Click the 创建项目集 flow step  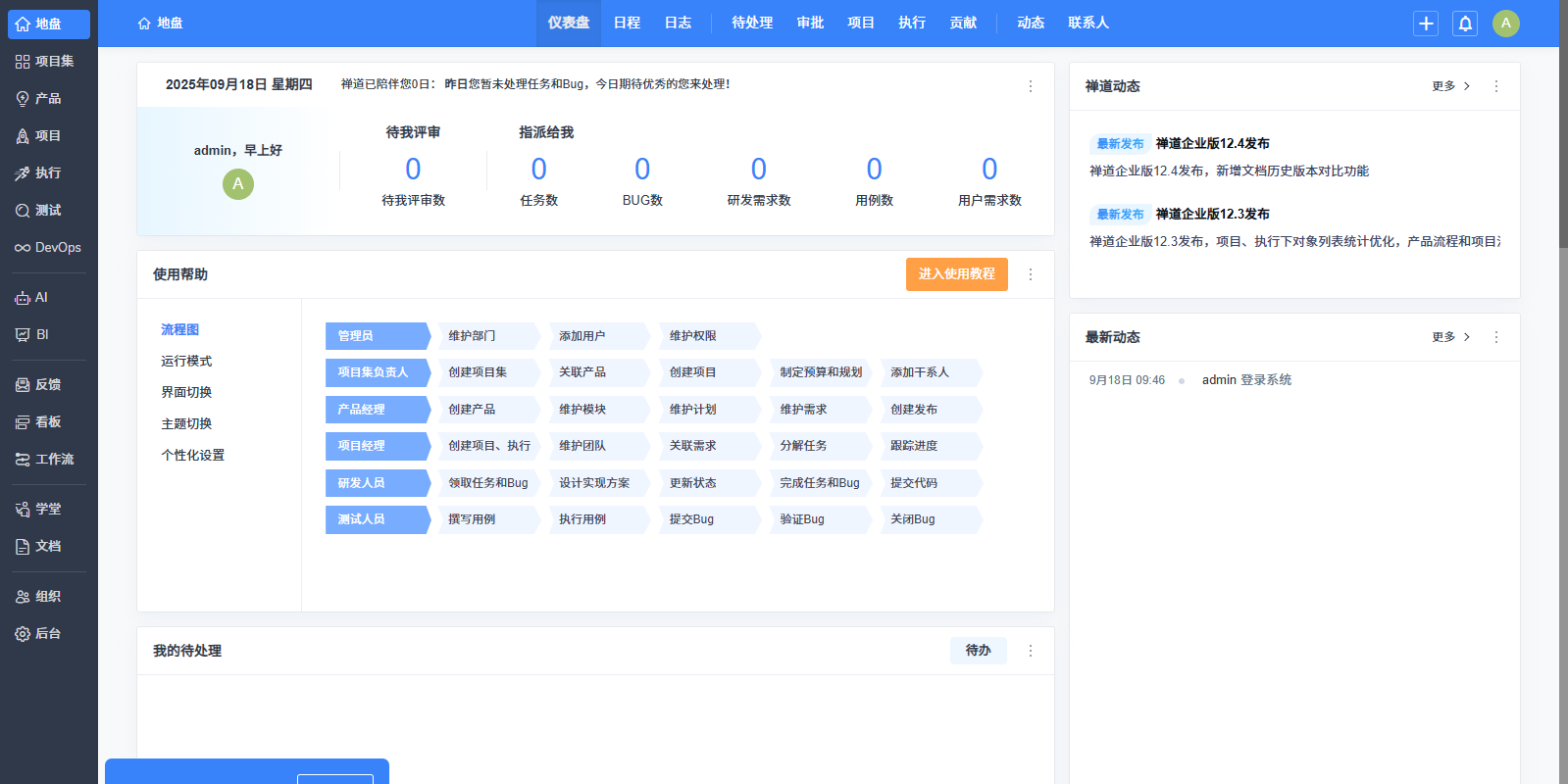click(x=478, y=372)
